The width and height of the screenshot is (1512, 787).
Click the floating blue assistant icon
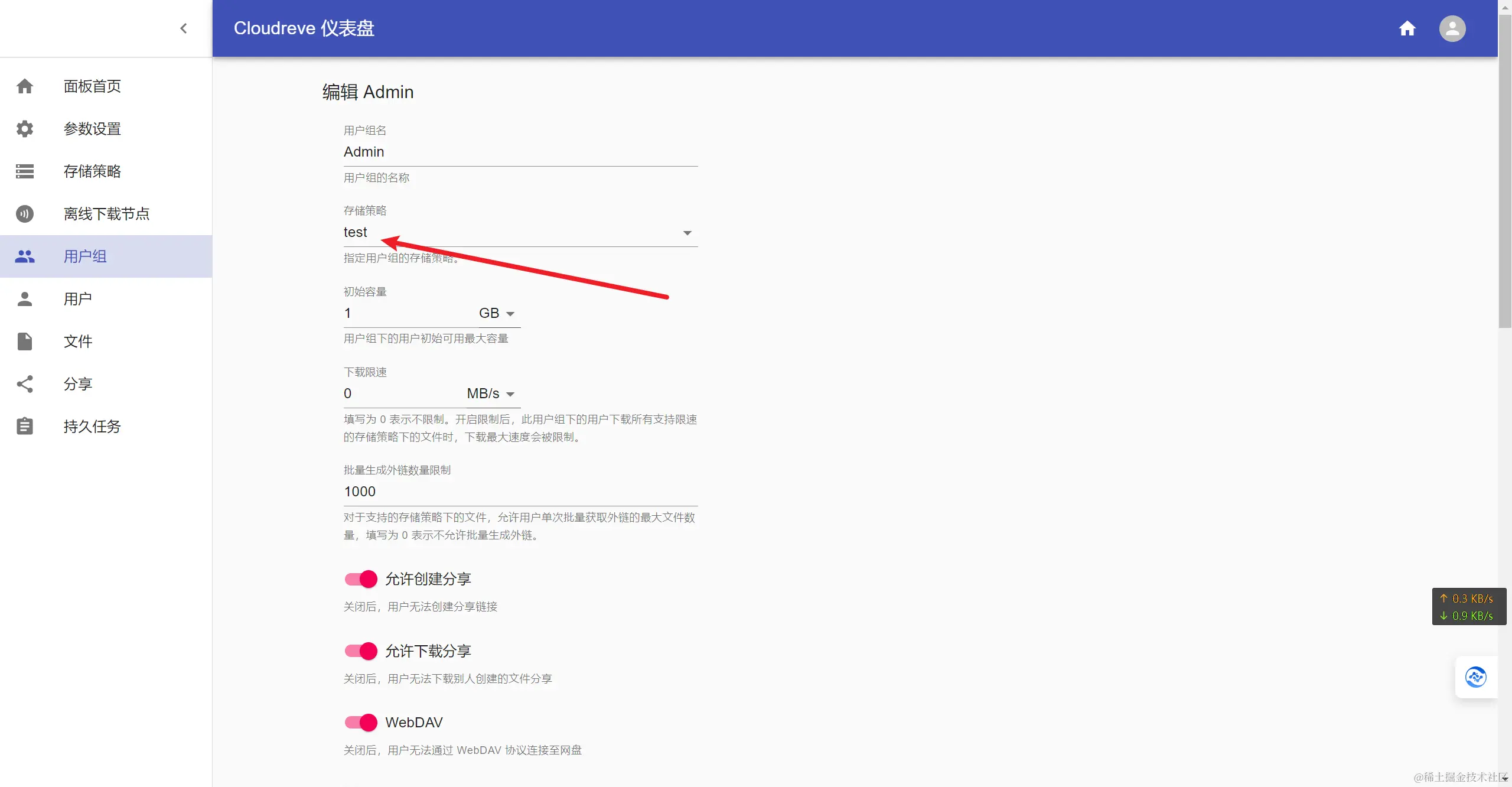click(1475, 677)
